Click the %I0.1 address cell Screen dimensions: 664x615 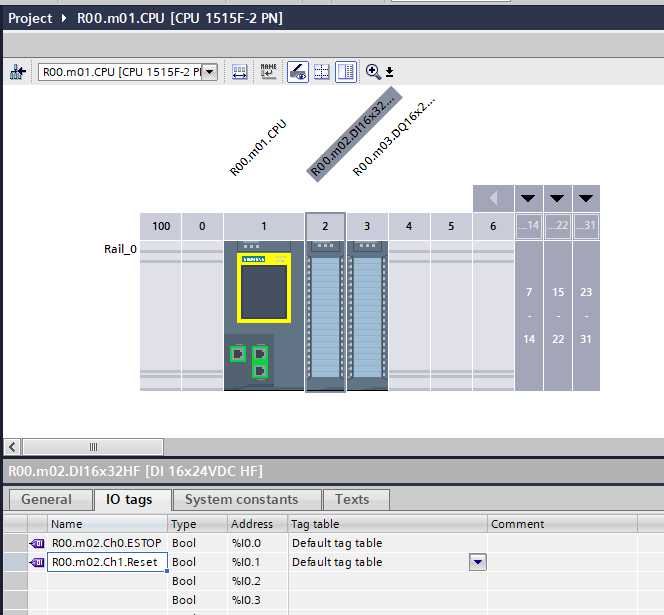click(x=258, y=562)
